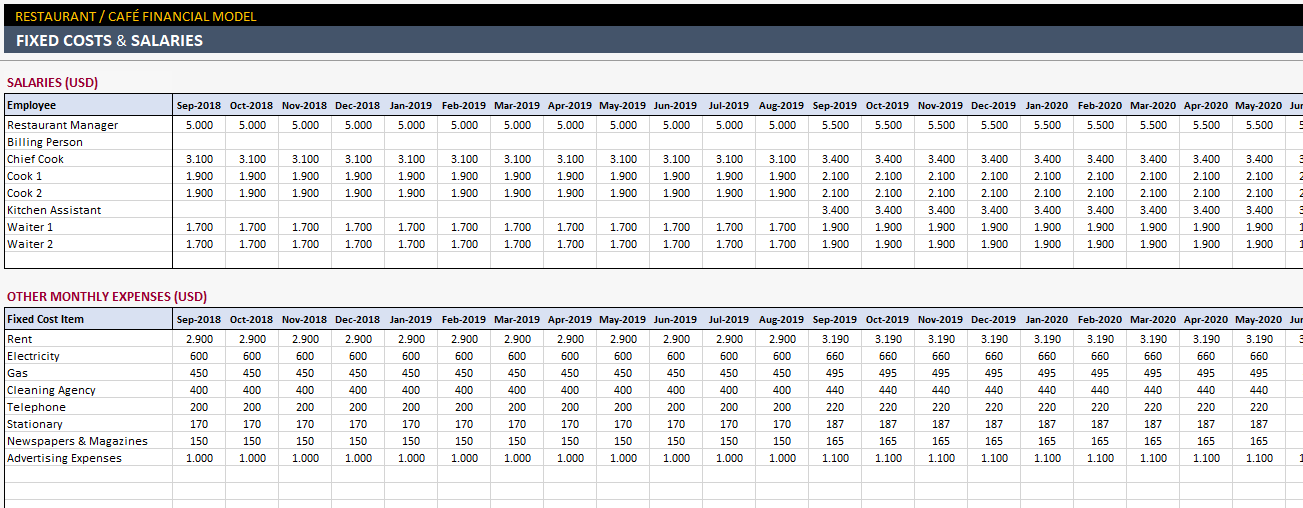Click Restaurant Manager's Sep-2019 salary 5.500
Screen dimensions: 1303x508
[835, 125]
